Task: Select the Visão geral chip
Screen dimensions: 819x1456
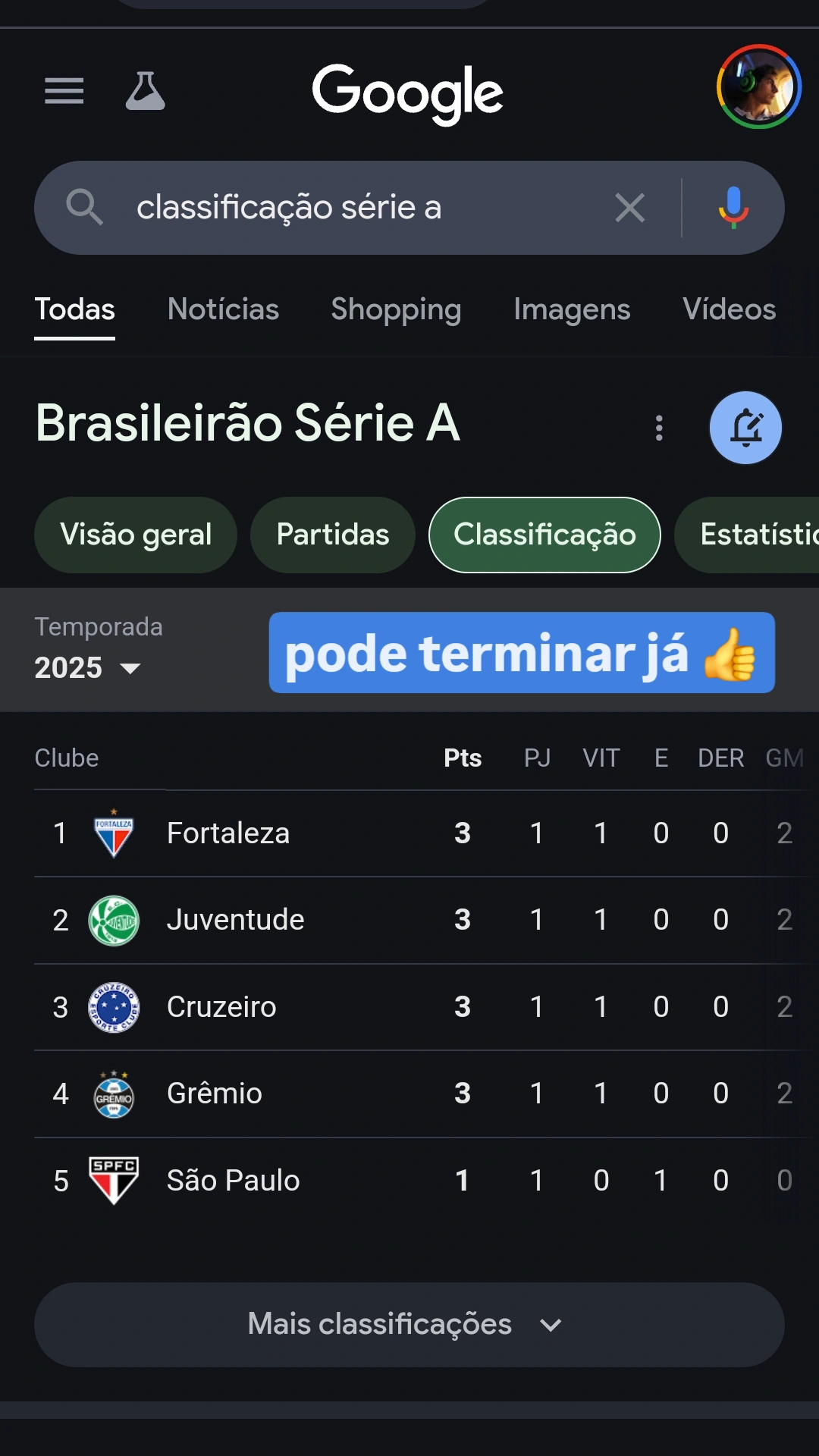Action: (136, 535)
